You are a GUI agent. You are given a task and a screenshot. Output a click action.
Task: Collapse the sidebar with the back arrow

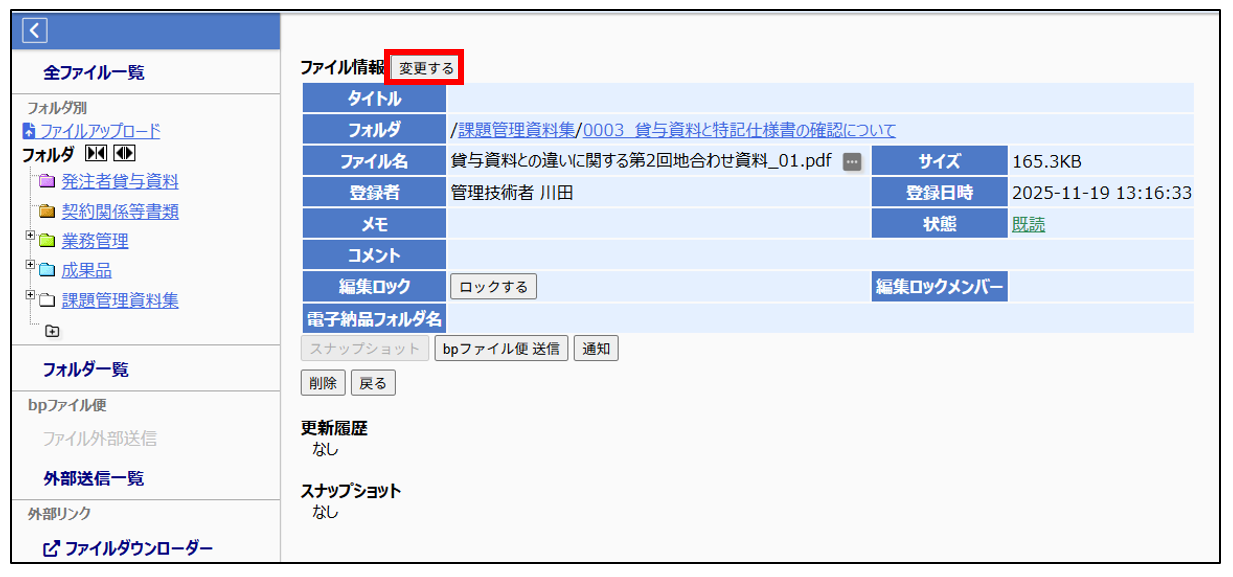pos(35,31)
